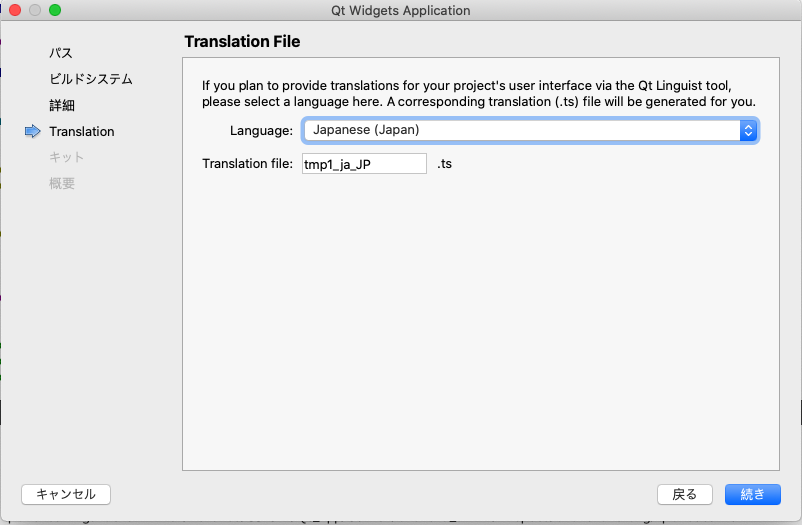Click the blue up-down arrows of Language dropdown
802x525 pixels.
748,130
